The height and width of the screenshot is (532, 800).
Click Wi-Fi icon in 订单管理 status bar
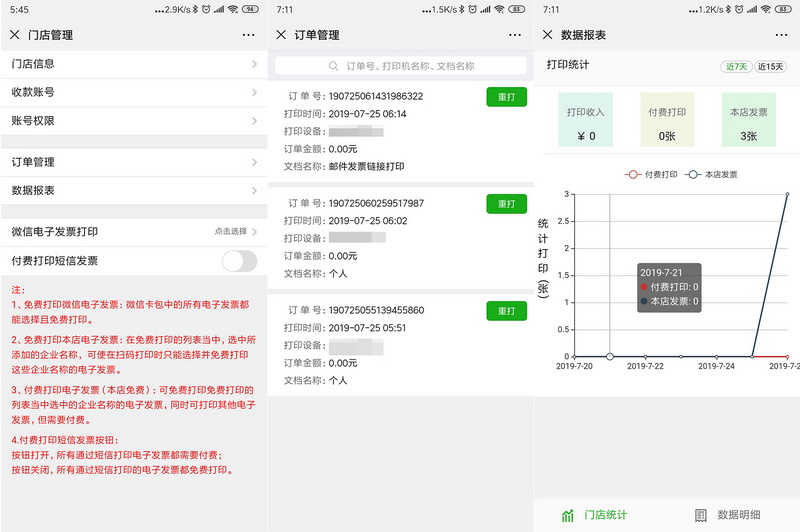(499, 9)
